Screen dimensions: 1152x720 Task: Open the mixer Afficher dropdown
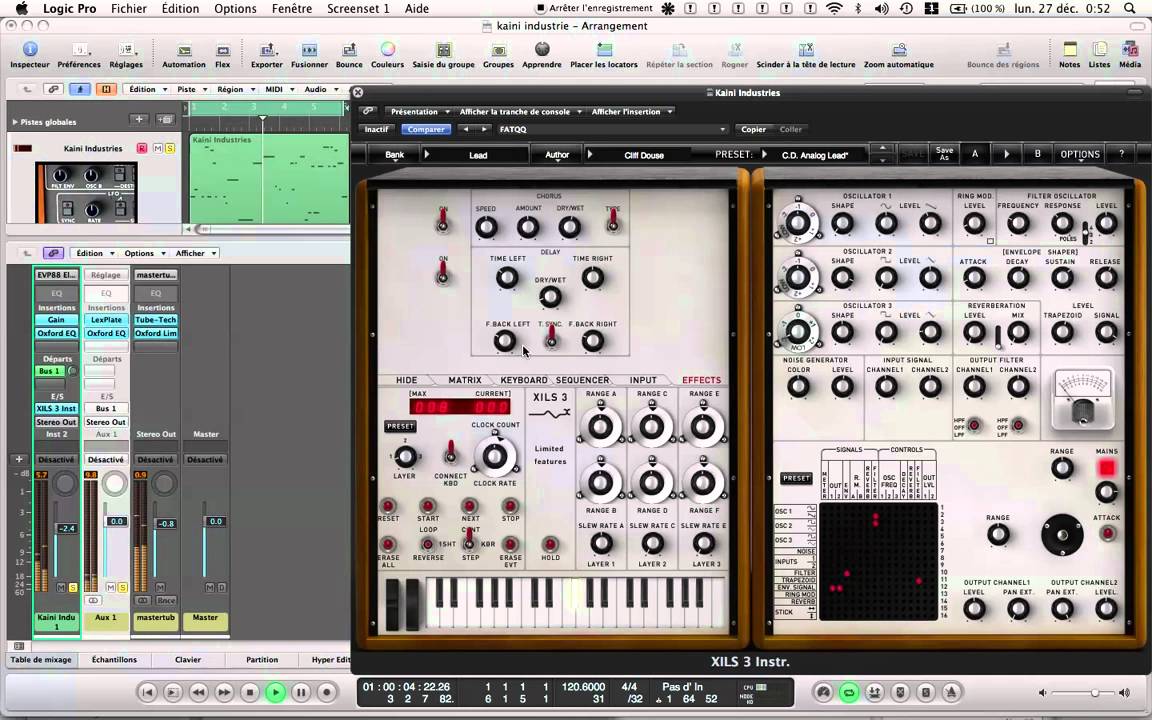coord(195,253)
